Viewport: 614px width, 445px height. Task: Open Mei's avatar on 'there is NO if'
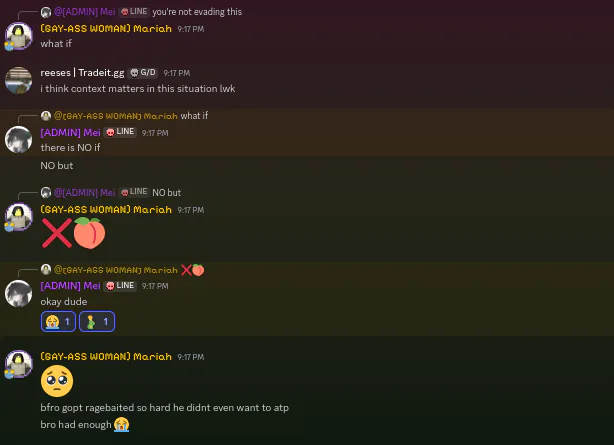(18, 139)
